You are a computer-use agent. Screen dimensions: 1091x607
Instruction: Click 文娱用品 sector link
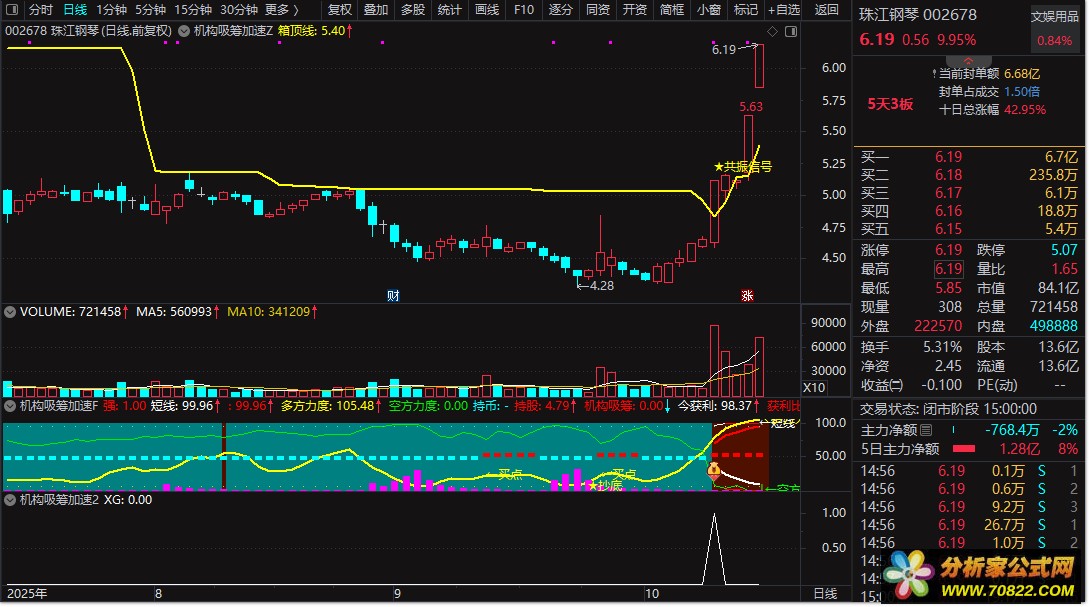tap(1055, 16)
